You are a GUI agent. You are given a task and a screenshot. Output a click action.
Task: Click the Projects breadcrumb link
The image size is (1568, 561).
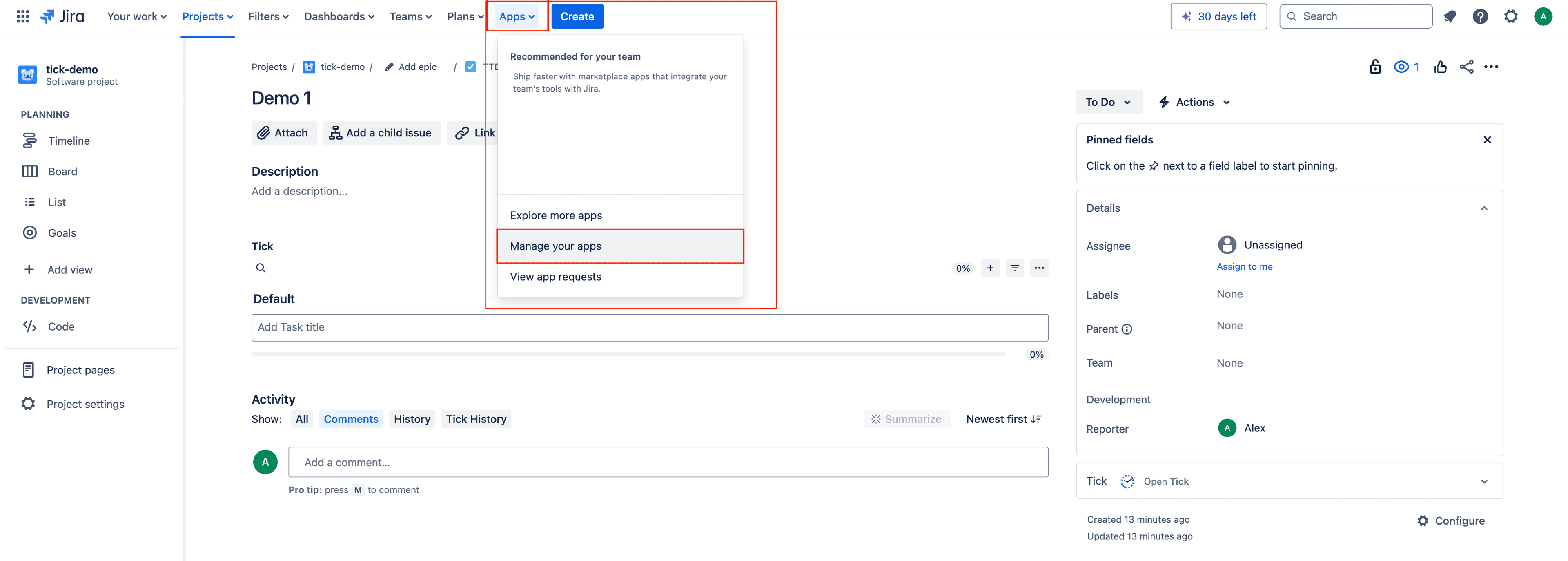(x=269, y=67)
